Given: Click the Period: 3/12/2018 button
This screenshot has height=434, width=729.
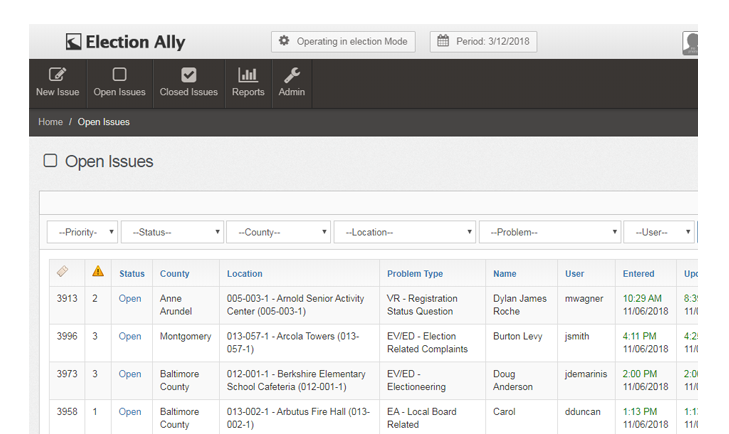Looking at the screenshot, I should [484, 41].
